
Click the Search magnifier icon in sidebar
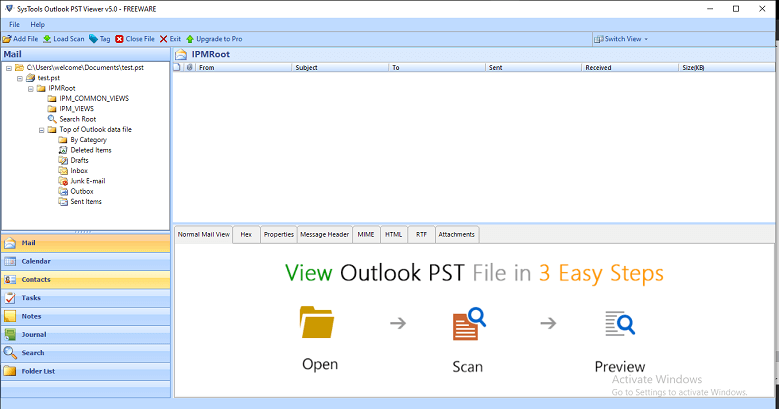10,353
